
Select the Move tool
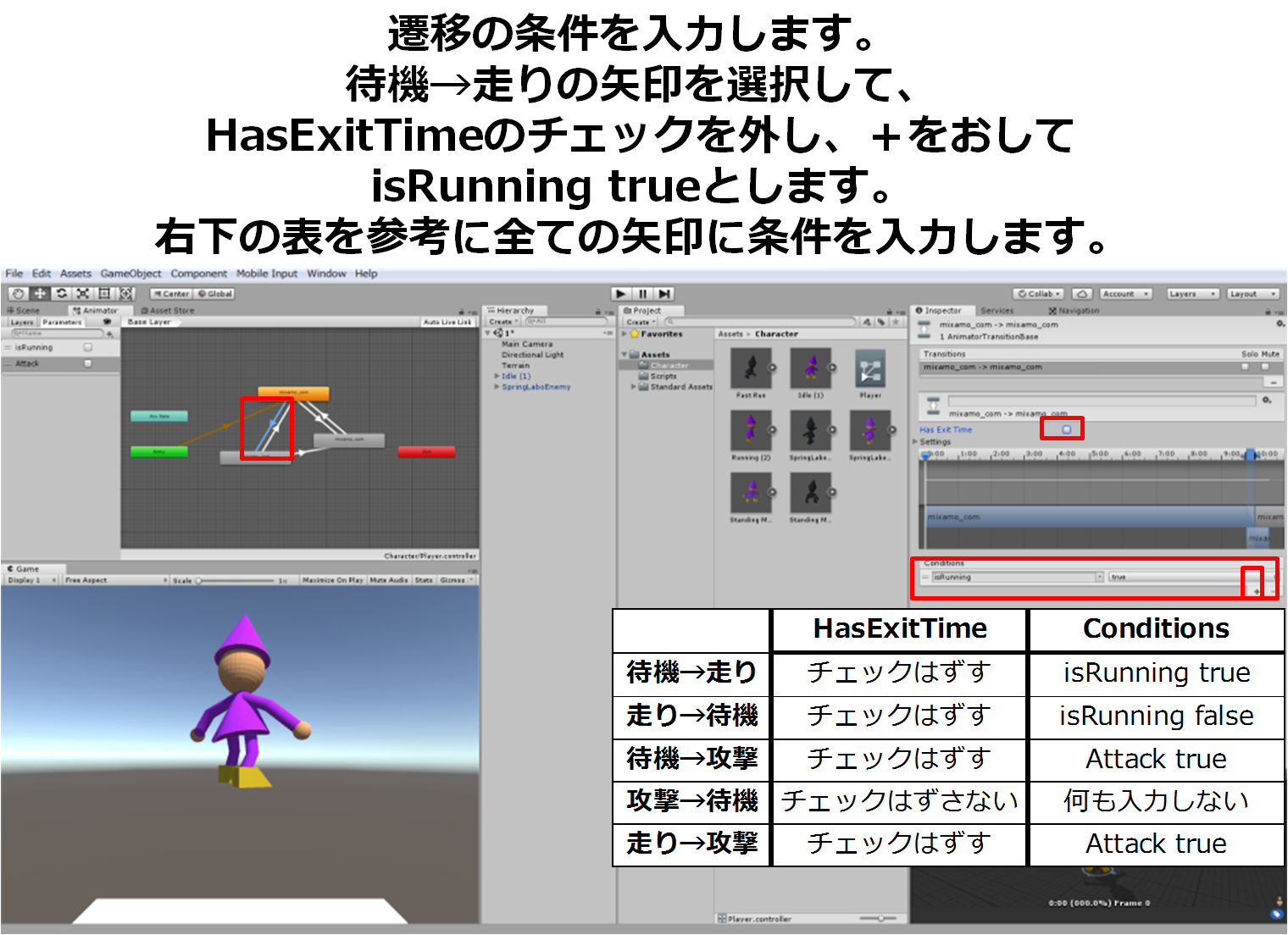[x=40, y=293]
